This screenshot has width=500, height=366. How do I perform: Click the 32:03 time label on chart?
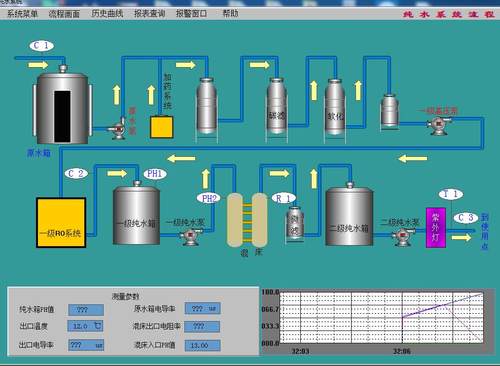point(300,351)
